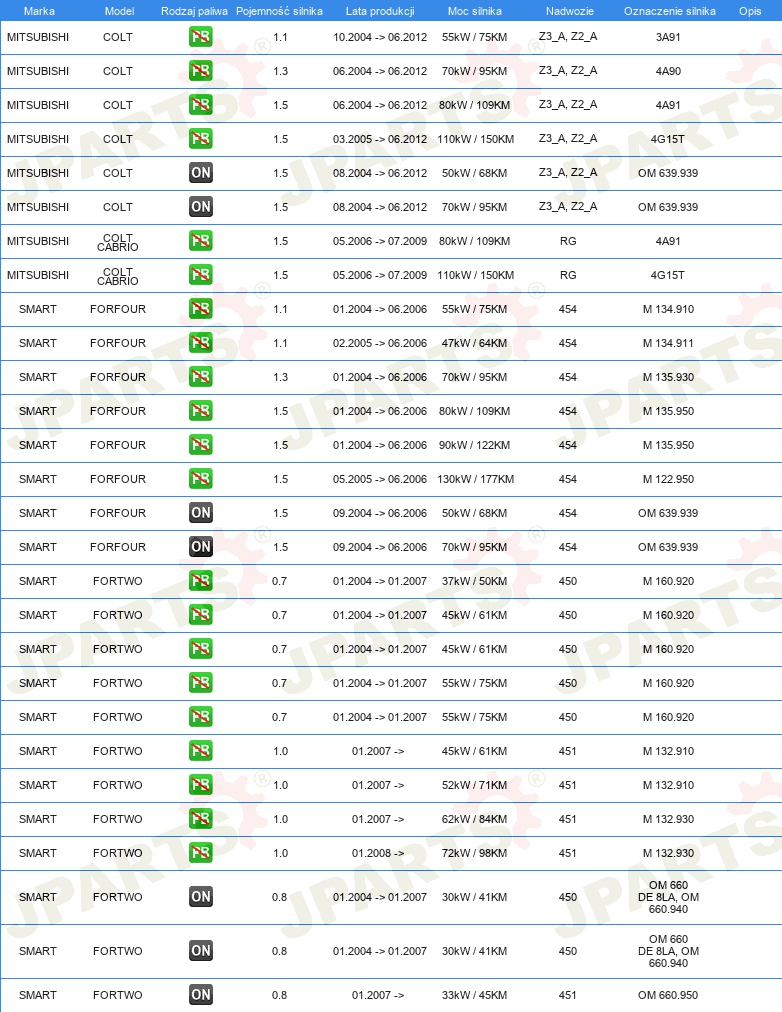This screenshot has height=1012, width=782.
Task: Click petrol icon for Forfour M 134.911
Action: click(201, 343)
